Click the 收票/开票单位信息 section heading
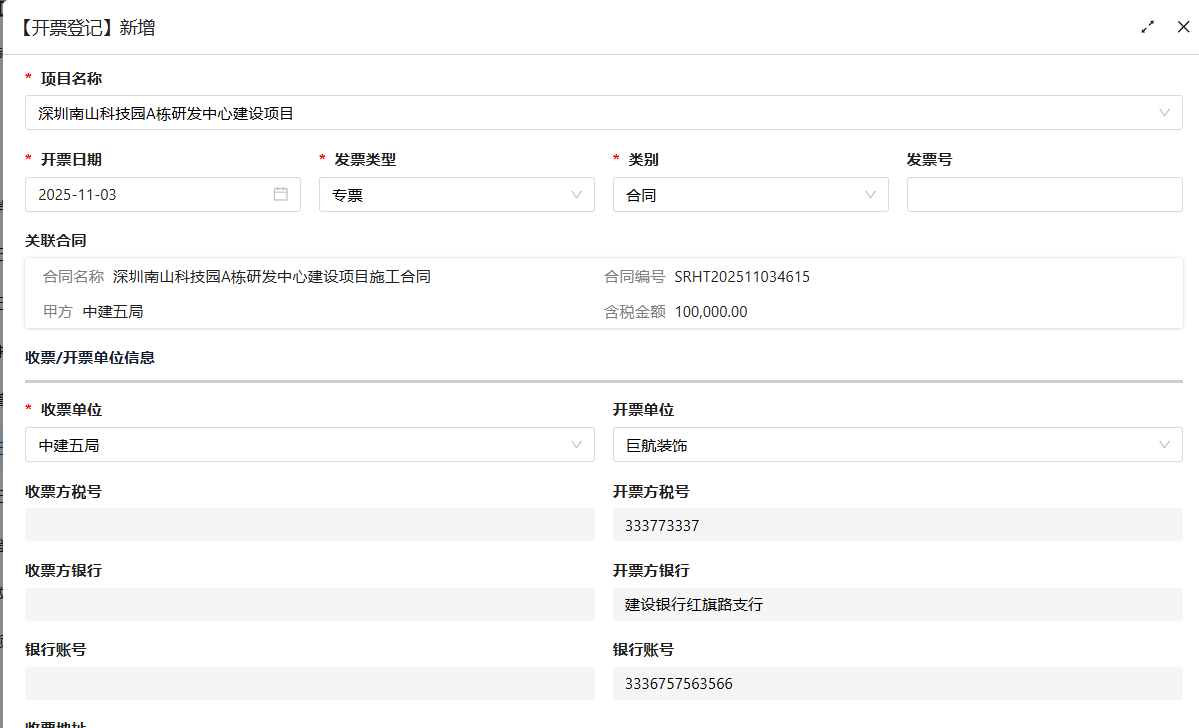Image resolution: width=1199 pixels, height=728 pixels. (x=90, y=357)
